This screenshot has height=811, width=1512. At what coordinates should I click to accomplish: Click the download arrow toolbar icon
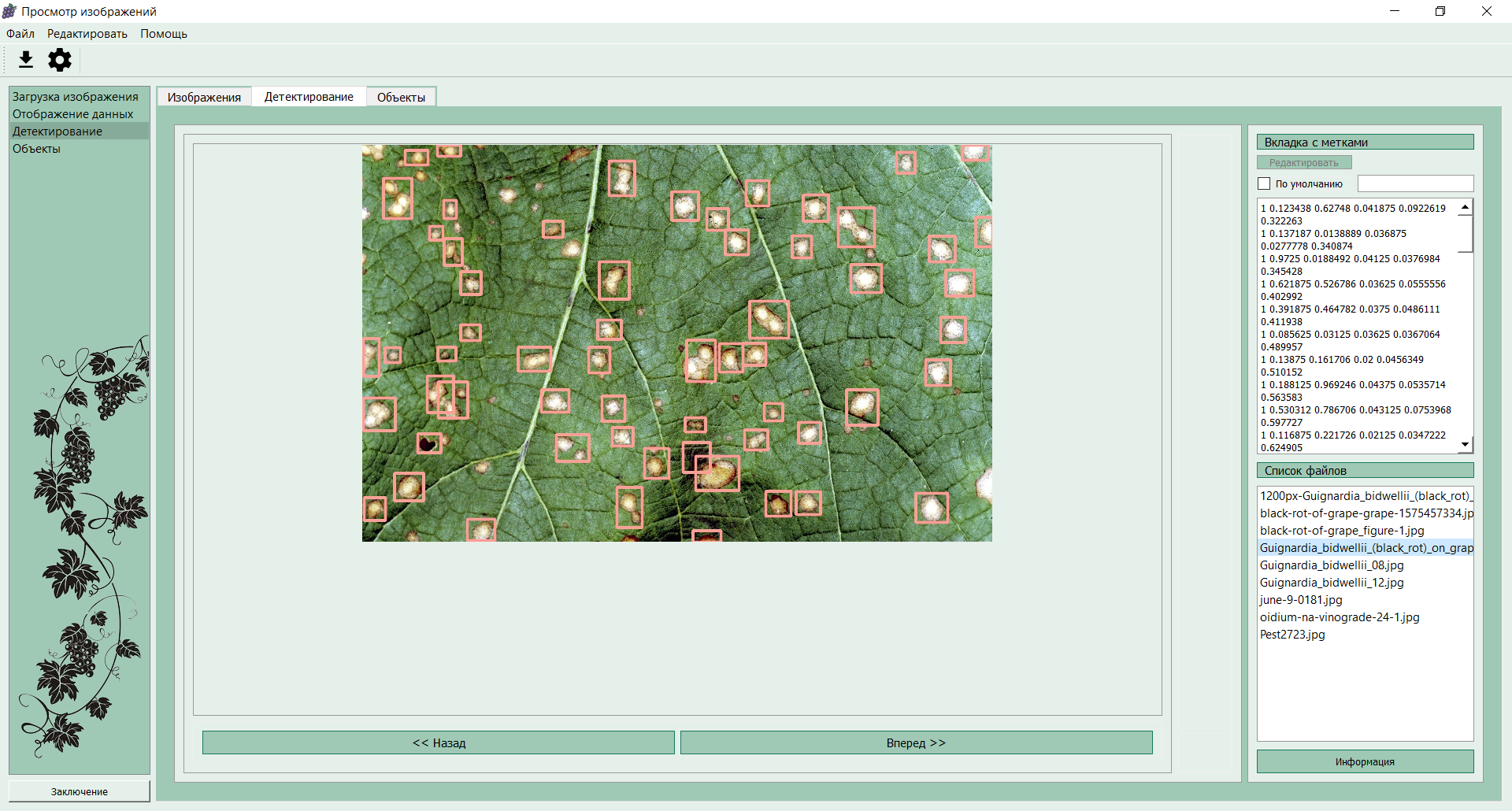26,60
